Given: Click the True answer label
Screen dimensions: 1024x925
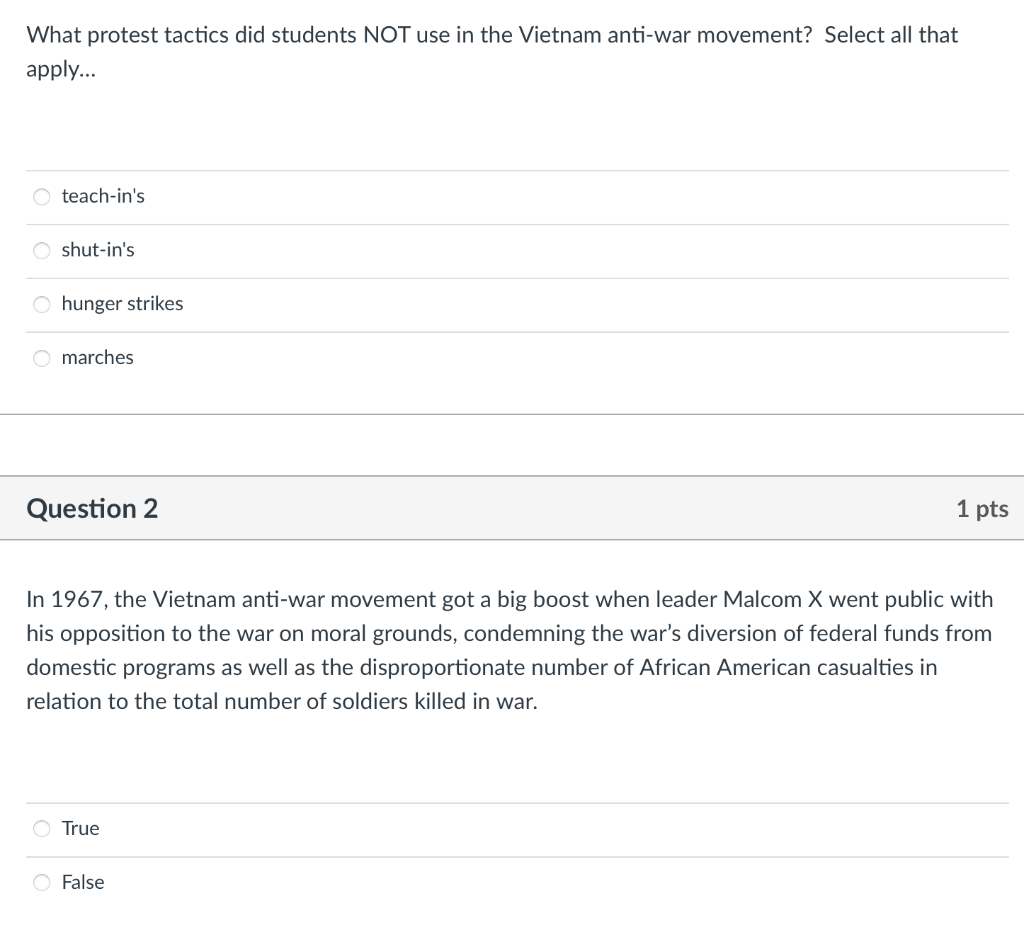Looking at the screenshot, I should click(x=80, y=828).
